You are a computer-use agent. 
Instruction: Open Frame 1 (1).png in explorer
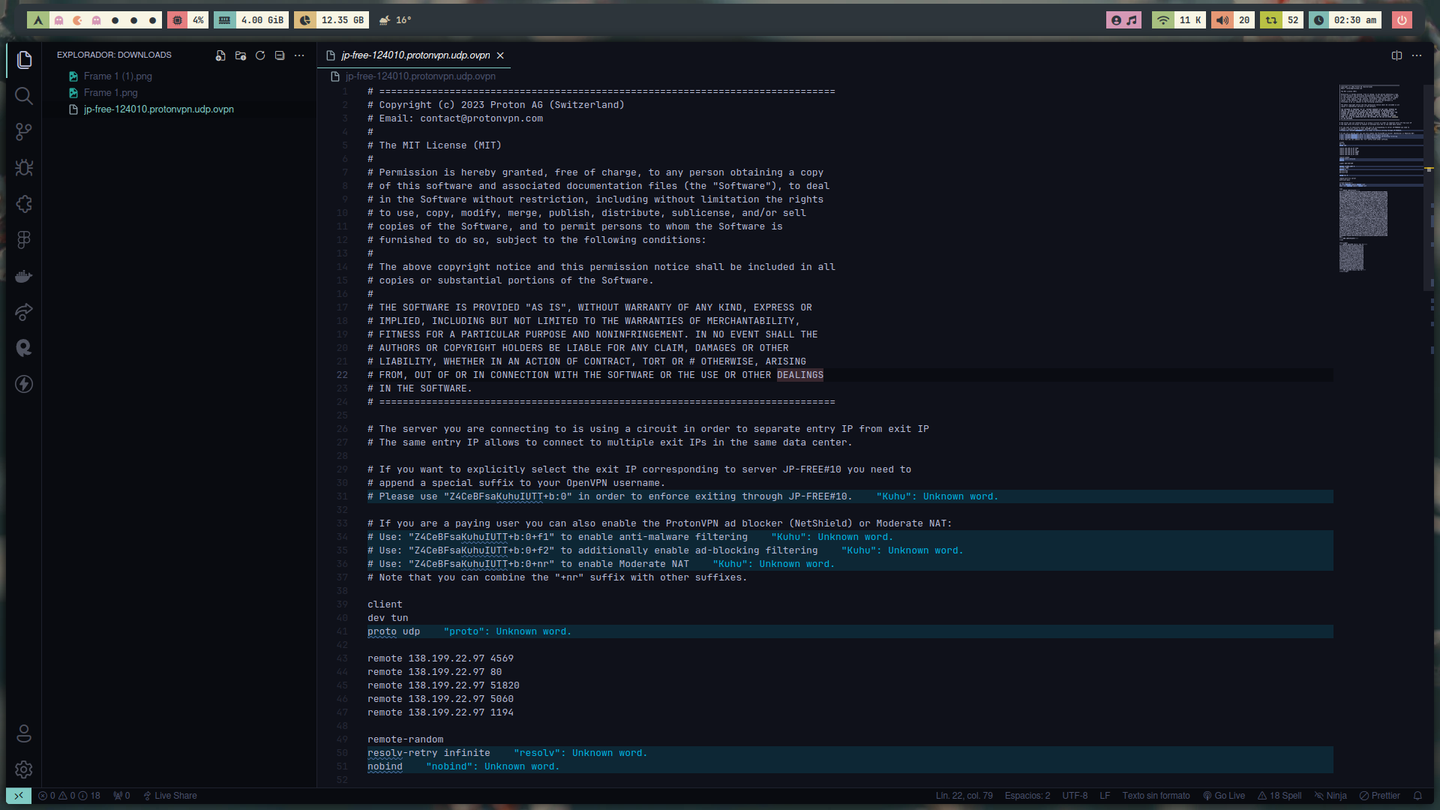(x=117, y=76)
